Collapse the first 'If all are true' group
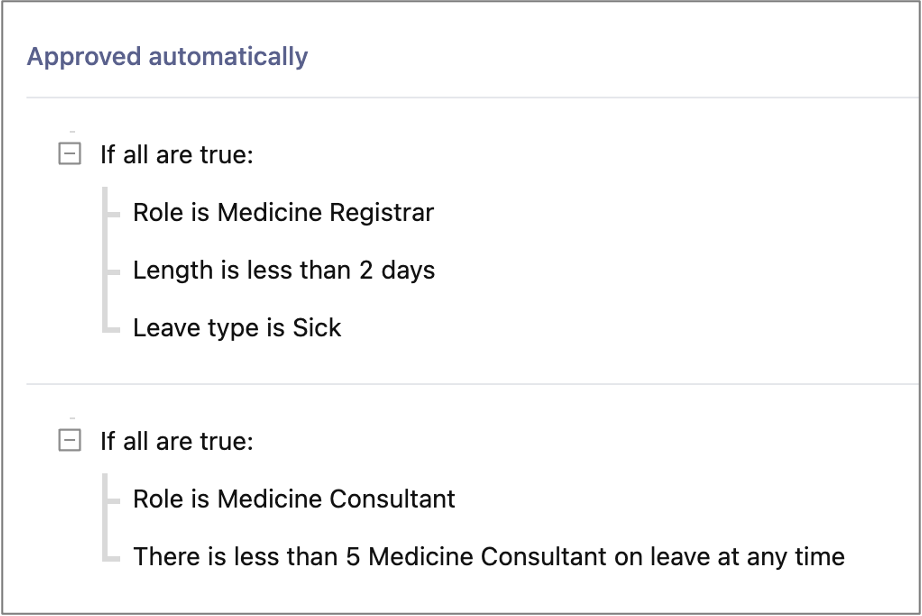The image size is (922, 616). tap(69, 154)
